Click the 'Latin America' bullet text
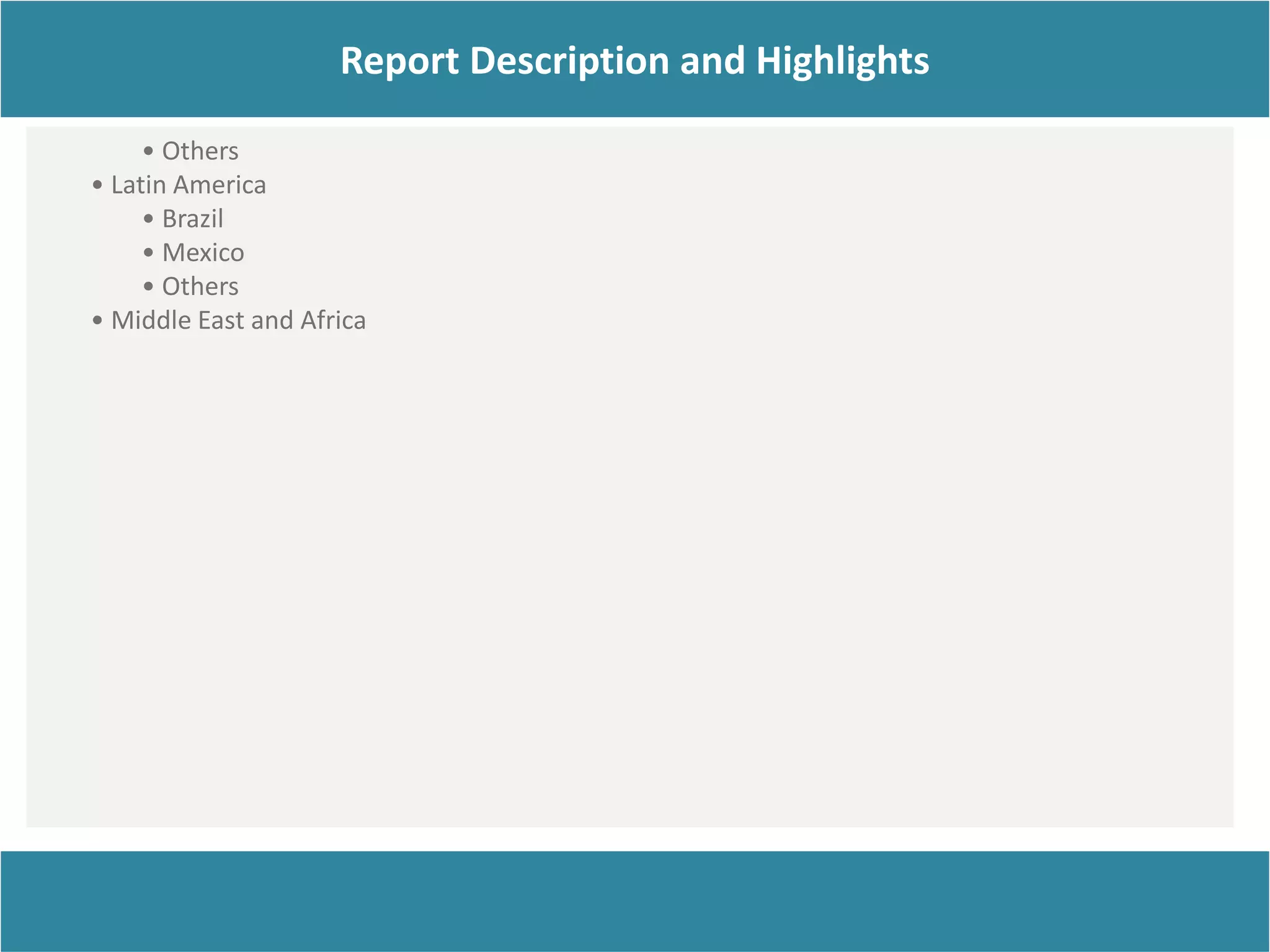This screenshot has height=952, width=1270. point(189,185)
